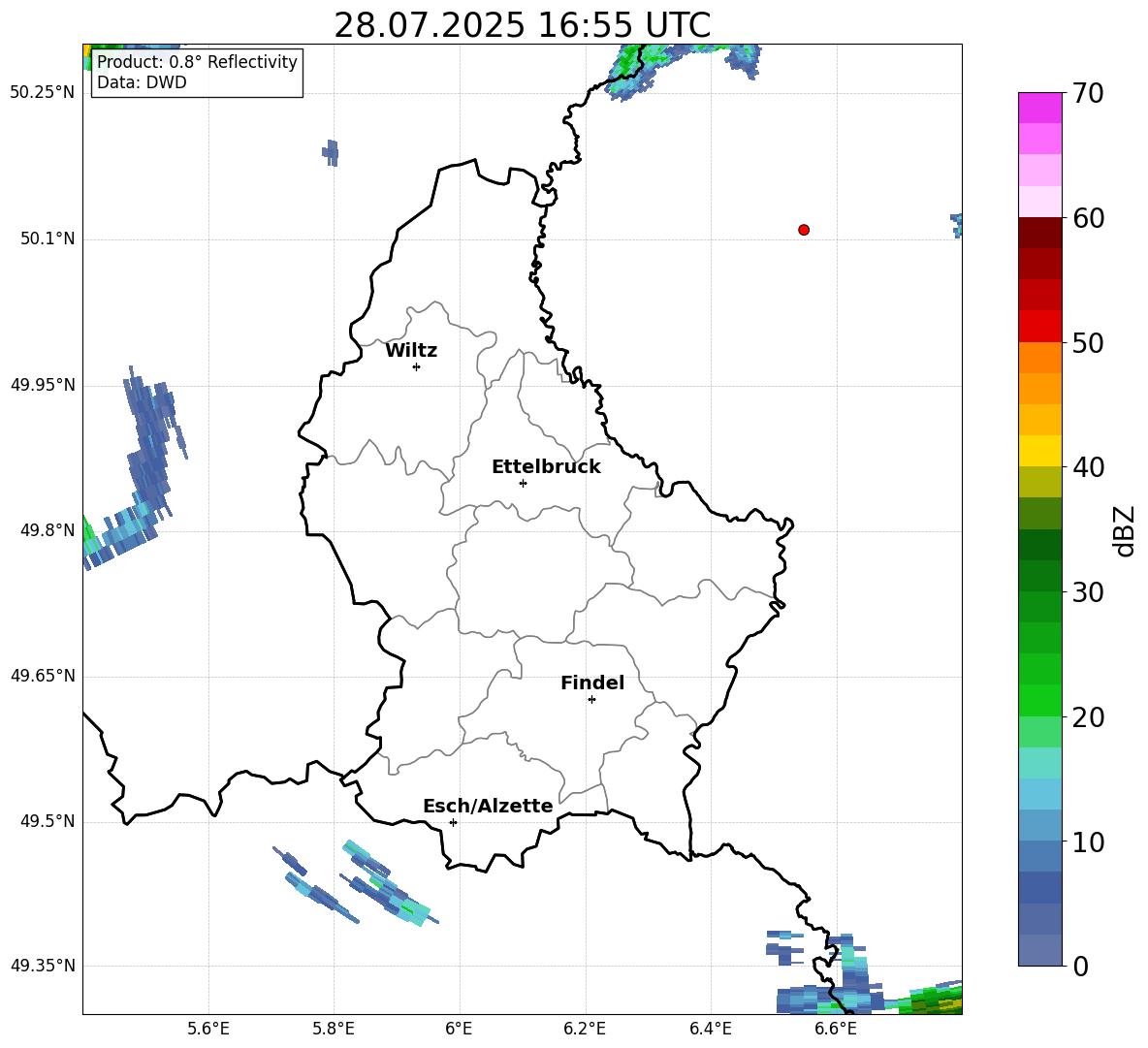Click the 6°E longitude label
The width and height of the screenshot is (1148, 1048).
click(459, 1029)
